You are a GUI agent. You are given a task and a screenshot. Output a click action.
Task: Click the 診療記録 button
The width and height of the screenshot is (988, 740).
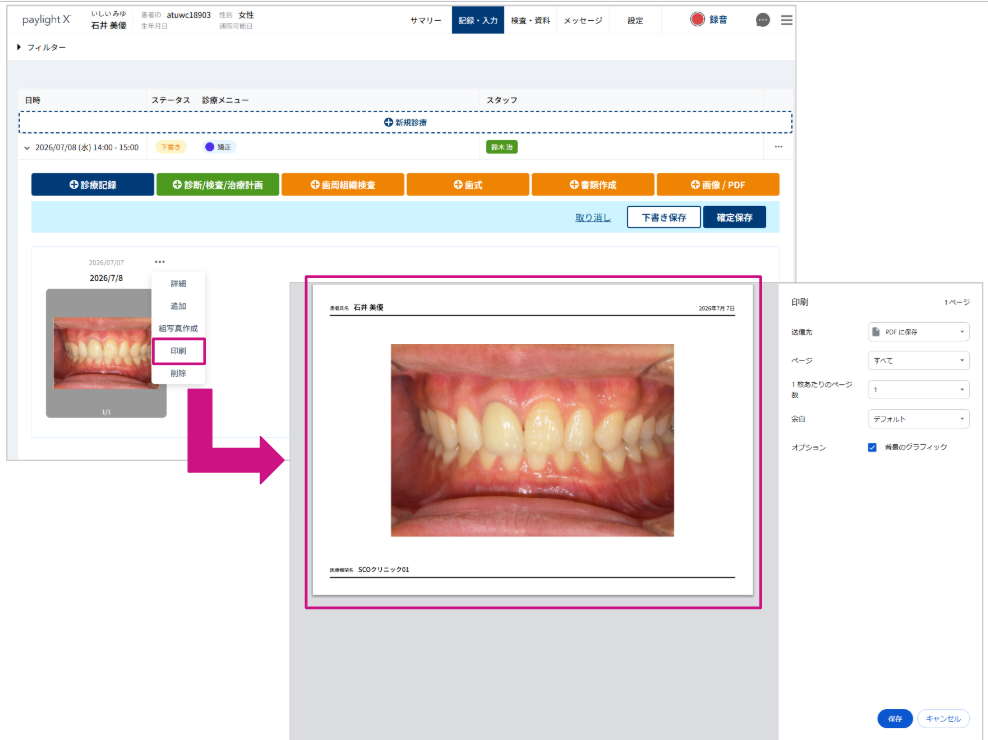[93, 185]
